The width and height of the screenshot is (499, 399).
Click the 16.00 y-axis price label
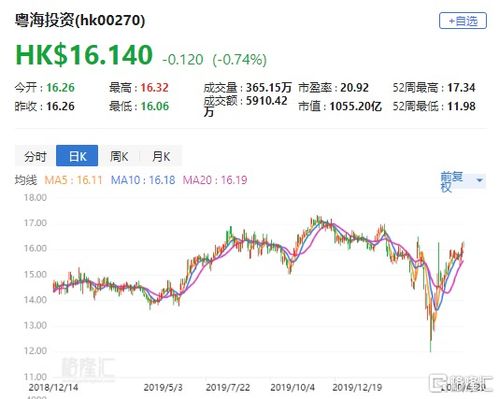point(35,248)
